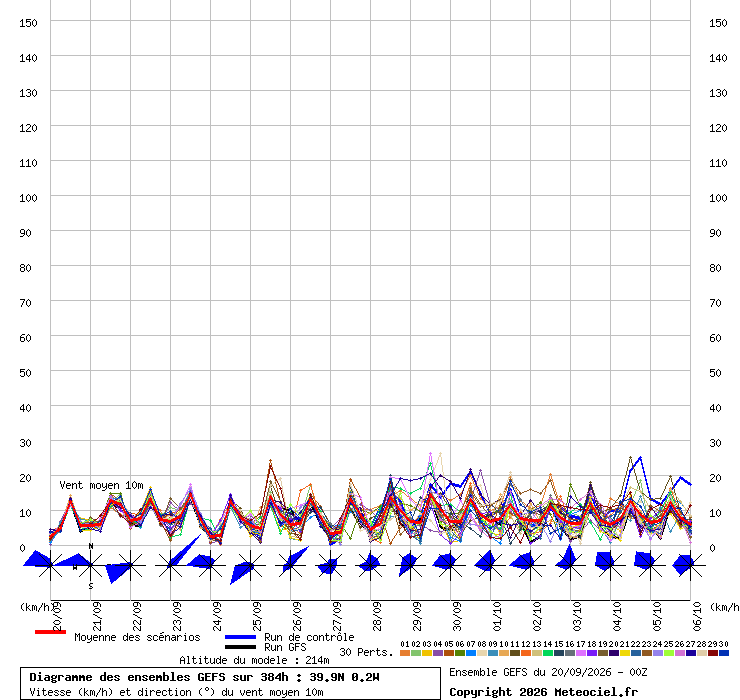Click the 01/10 date label on axis
Image resolution: width=740 pixels, height=700 pixels.
[x=497, y=616]
